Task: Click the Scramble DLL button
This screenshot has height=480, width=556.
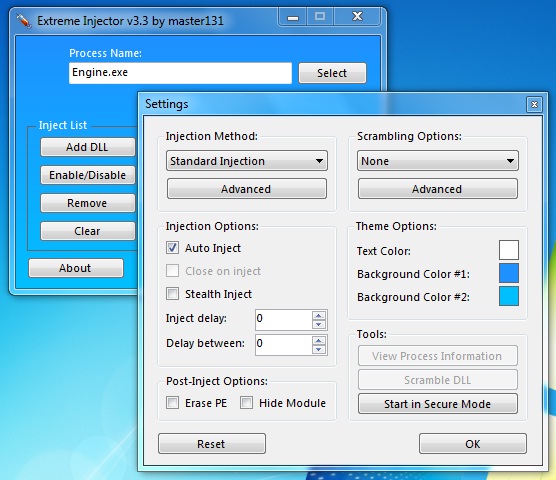Action: [x=438, y=380]
